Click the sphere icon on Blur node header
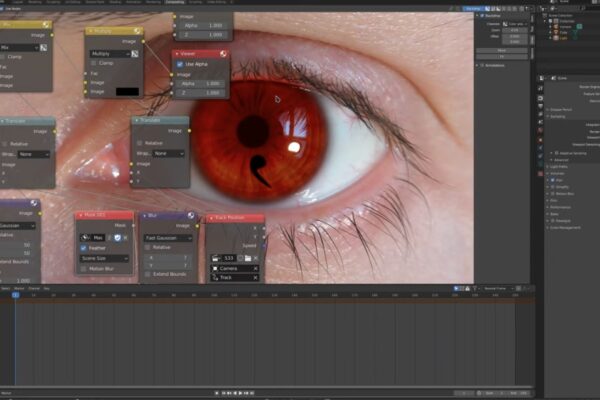The width and height of the screenshot is (600, 400). pyautogui.click(x=191, y=216)
